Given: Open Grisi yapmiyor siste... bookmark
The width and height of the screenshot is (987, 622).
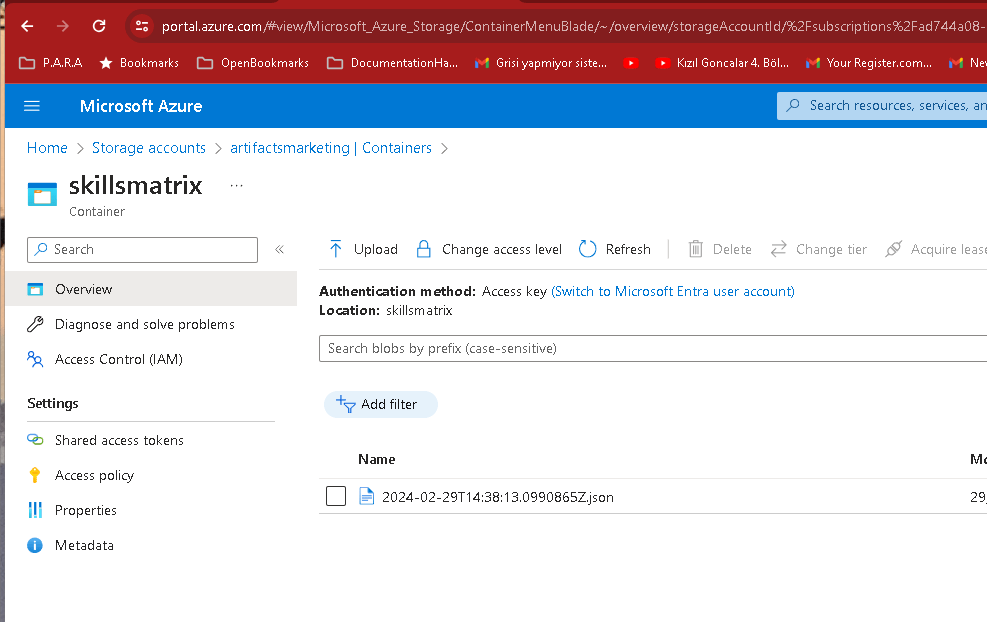Looking at the screenshot, I should [x=541, y=63].
